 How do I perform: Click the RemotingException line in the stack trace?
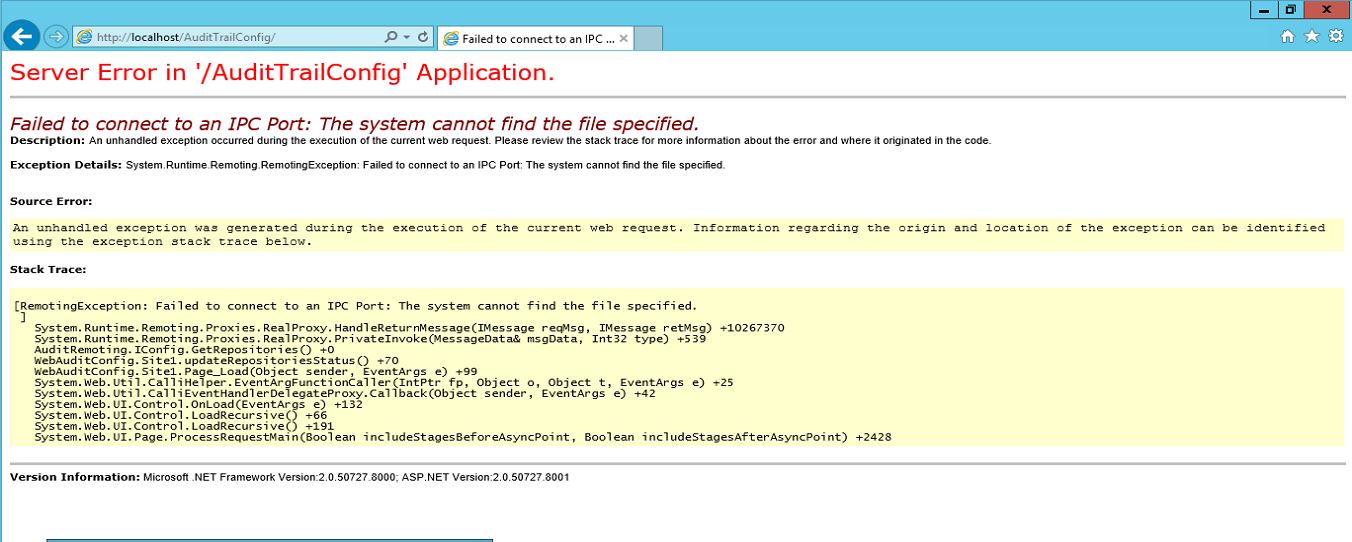(356, 306)
